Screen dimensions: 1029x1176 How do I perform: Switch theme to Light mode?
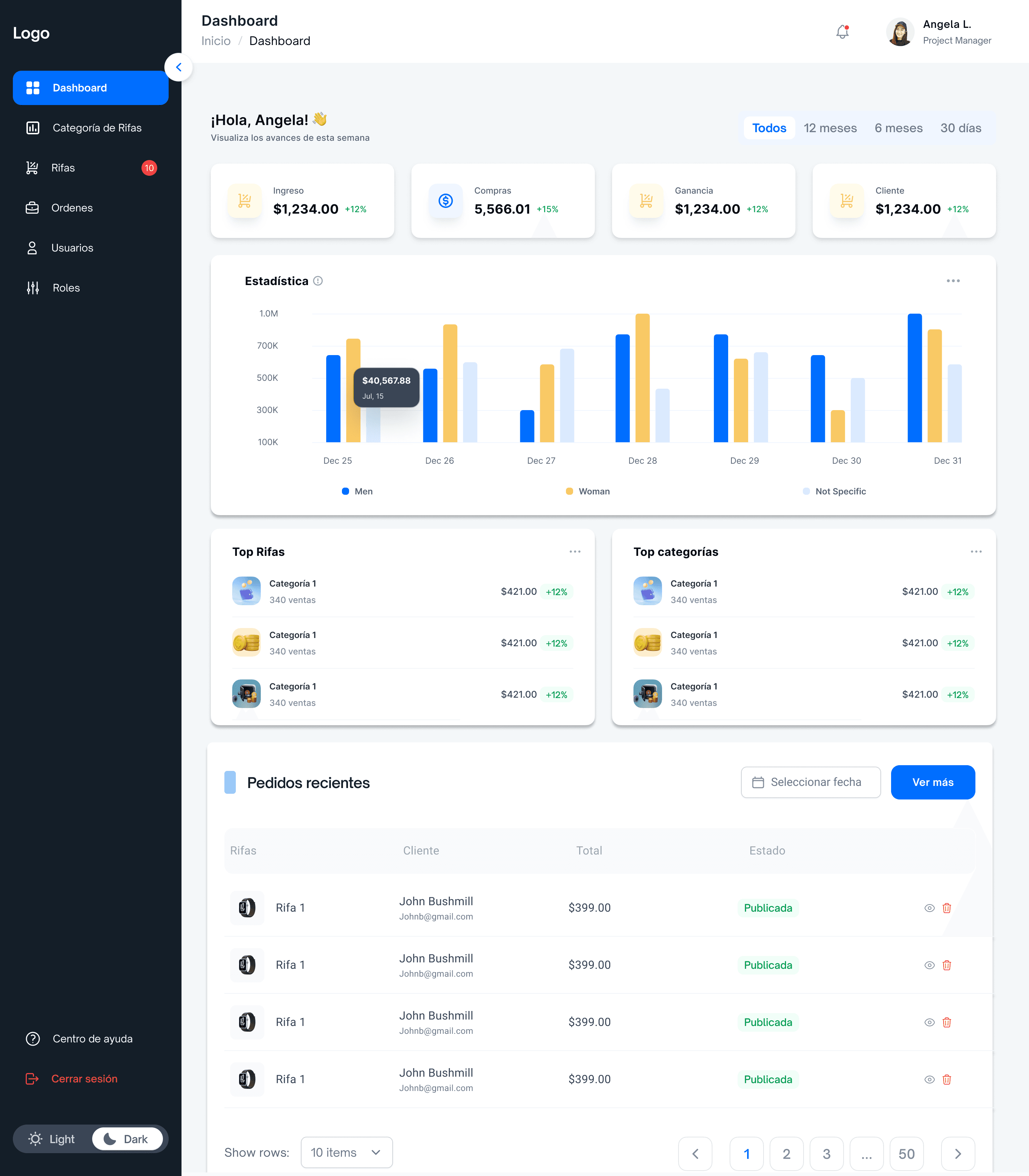(x=52, y=1139)
